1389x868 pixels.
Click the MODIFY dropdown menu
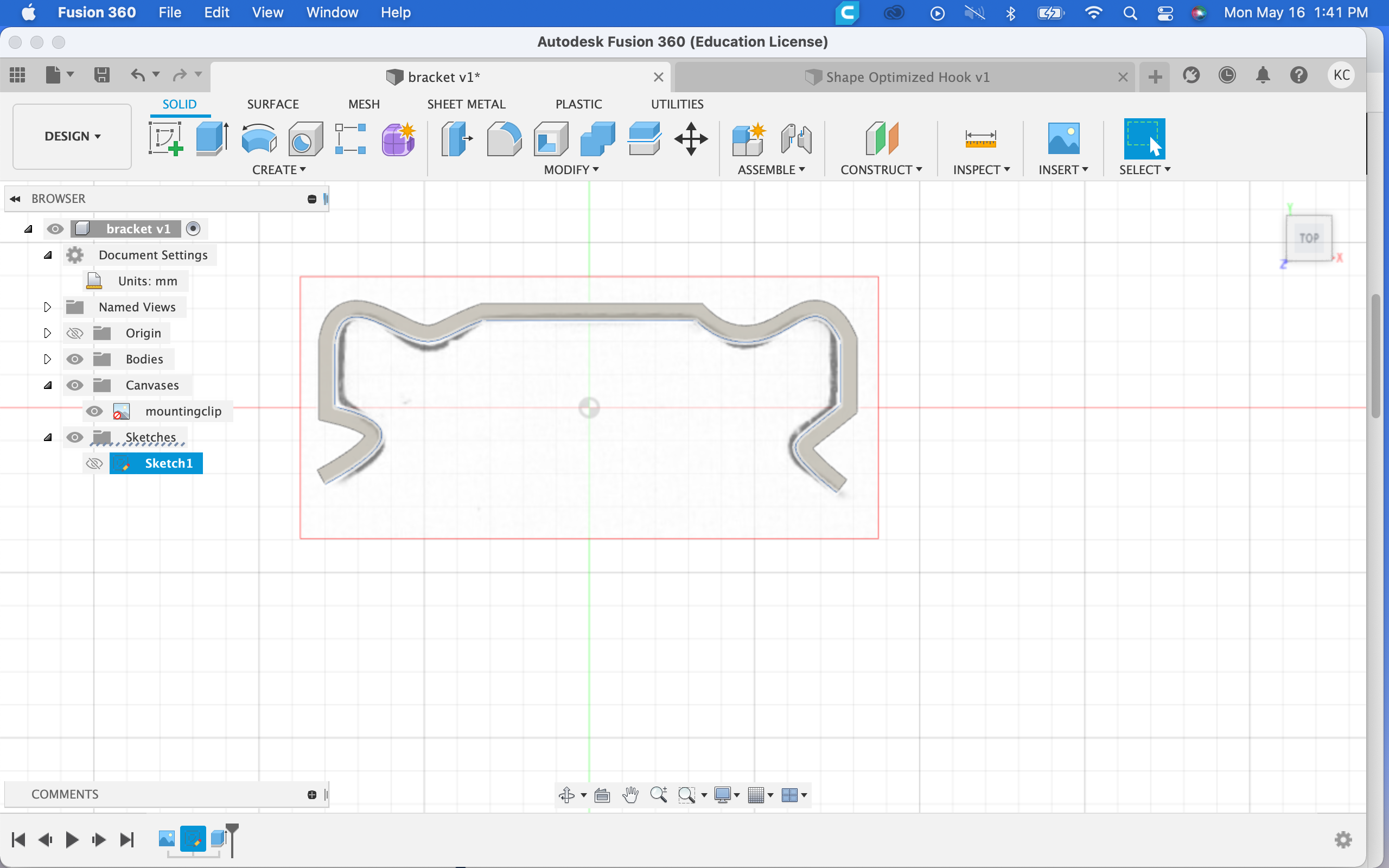pos(570,169)
